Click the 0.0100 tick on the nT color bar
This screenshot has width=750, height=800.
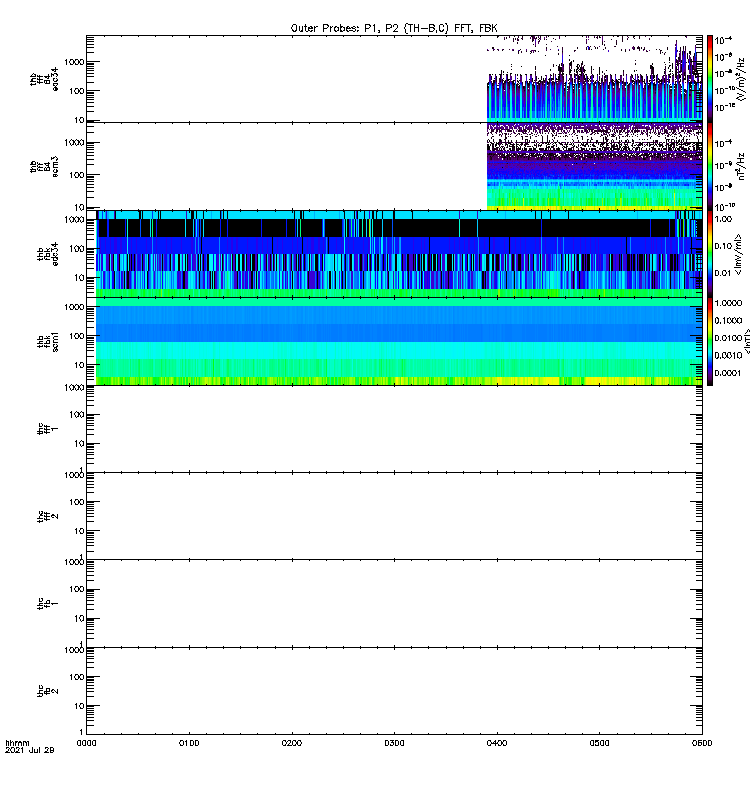[x=728, y=338]
